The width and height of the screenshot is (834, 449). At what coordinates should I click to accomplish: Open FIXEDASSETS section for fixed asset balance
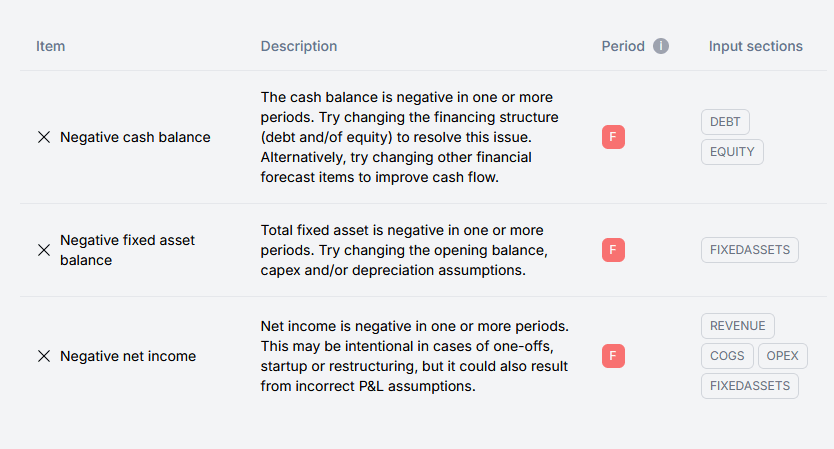[x=749, y=250]
